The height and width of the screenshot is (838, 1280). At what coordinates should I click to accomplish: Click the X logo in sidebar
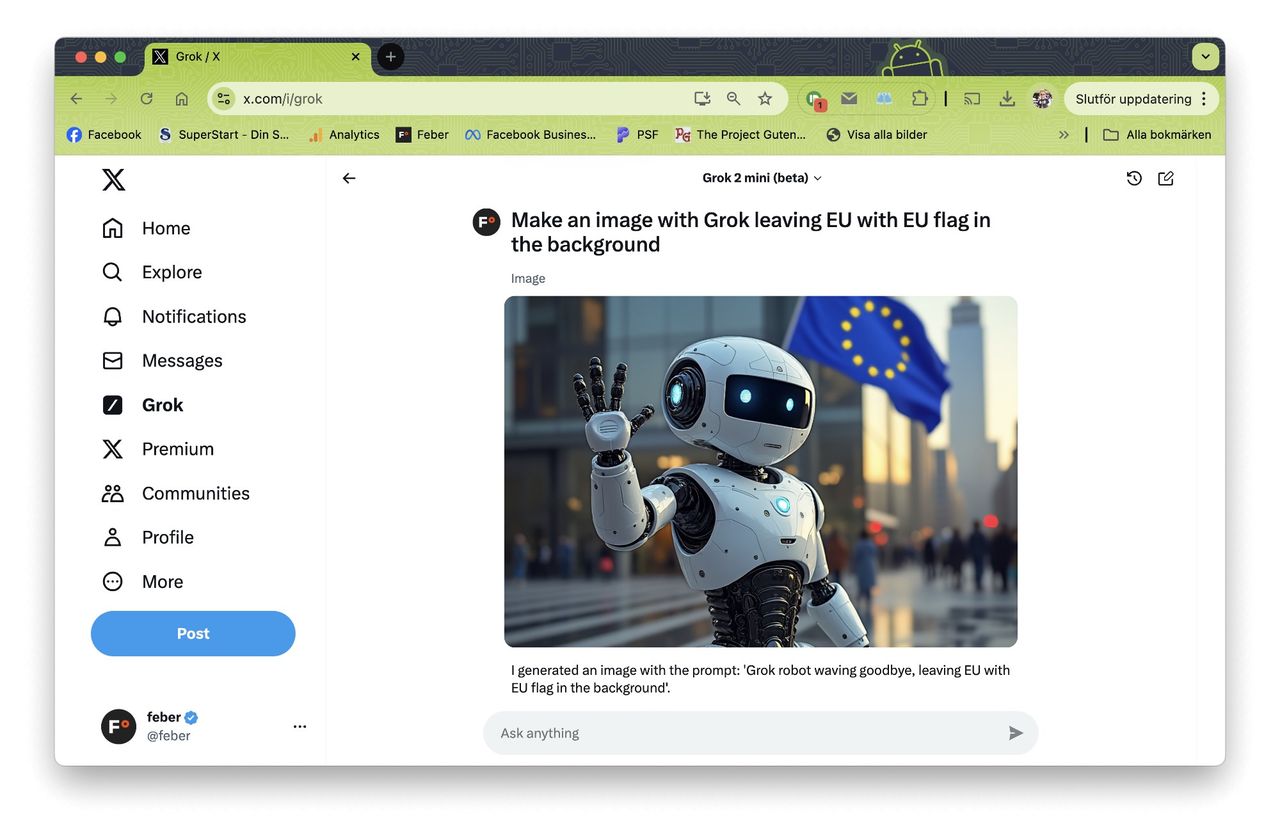click(114, 180)
